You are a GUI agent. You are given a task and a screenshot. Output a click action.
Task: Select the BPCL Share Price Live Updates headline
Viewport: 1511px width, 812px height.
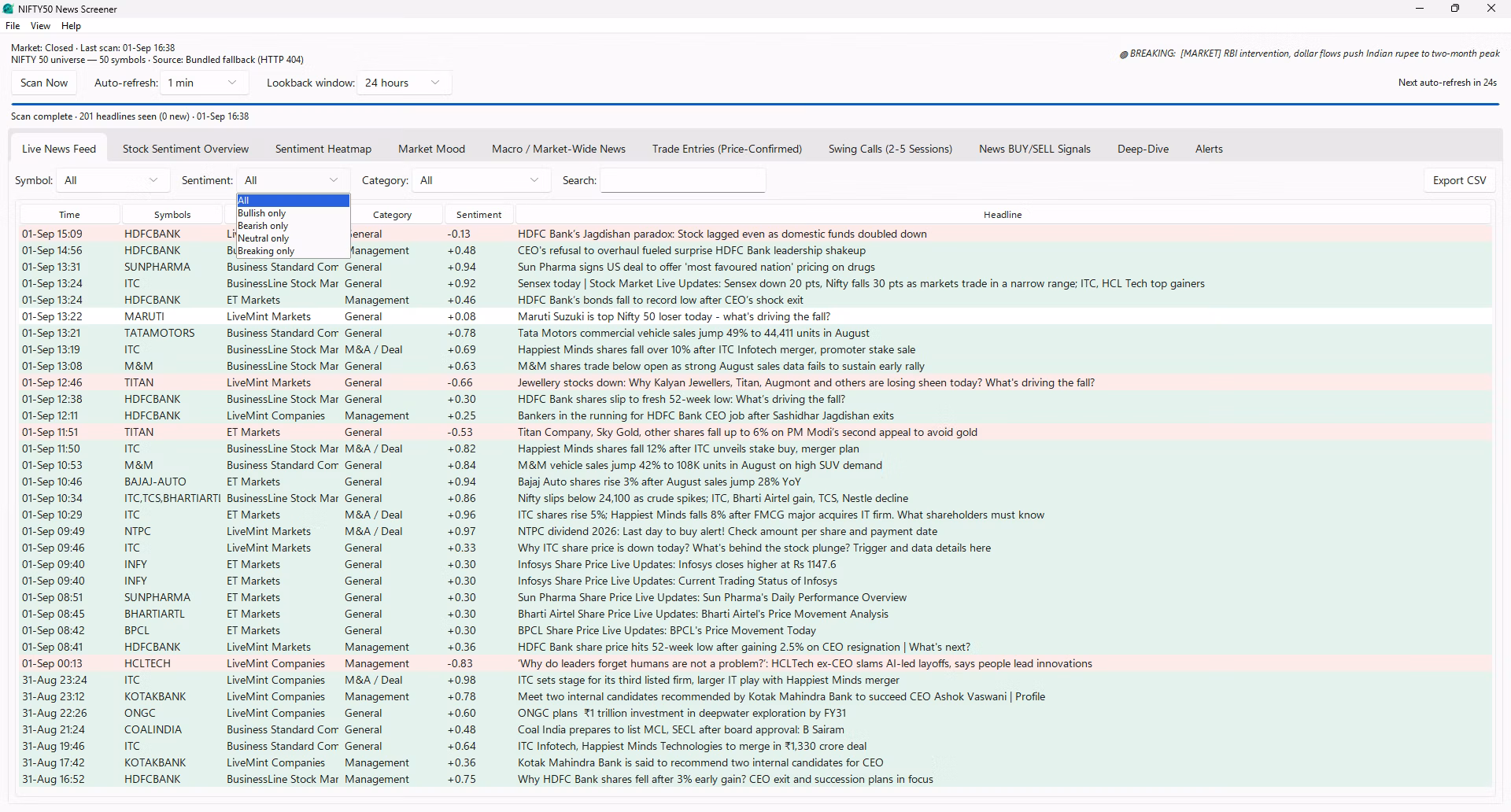click(667, 630)
